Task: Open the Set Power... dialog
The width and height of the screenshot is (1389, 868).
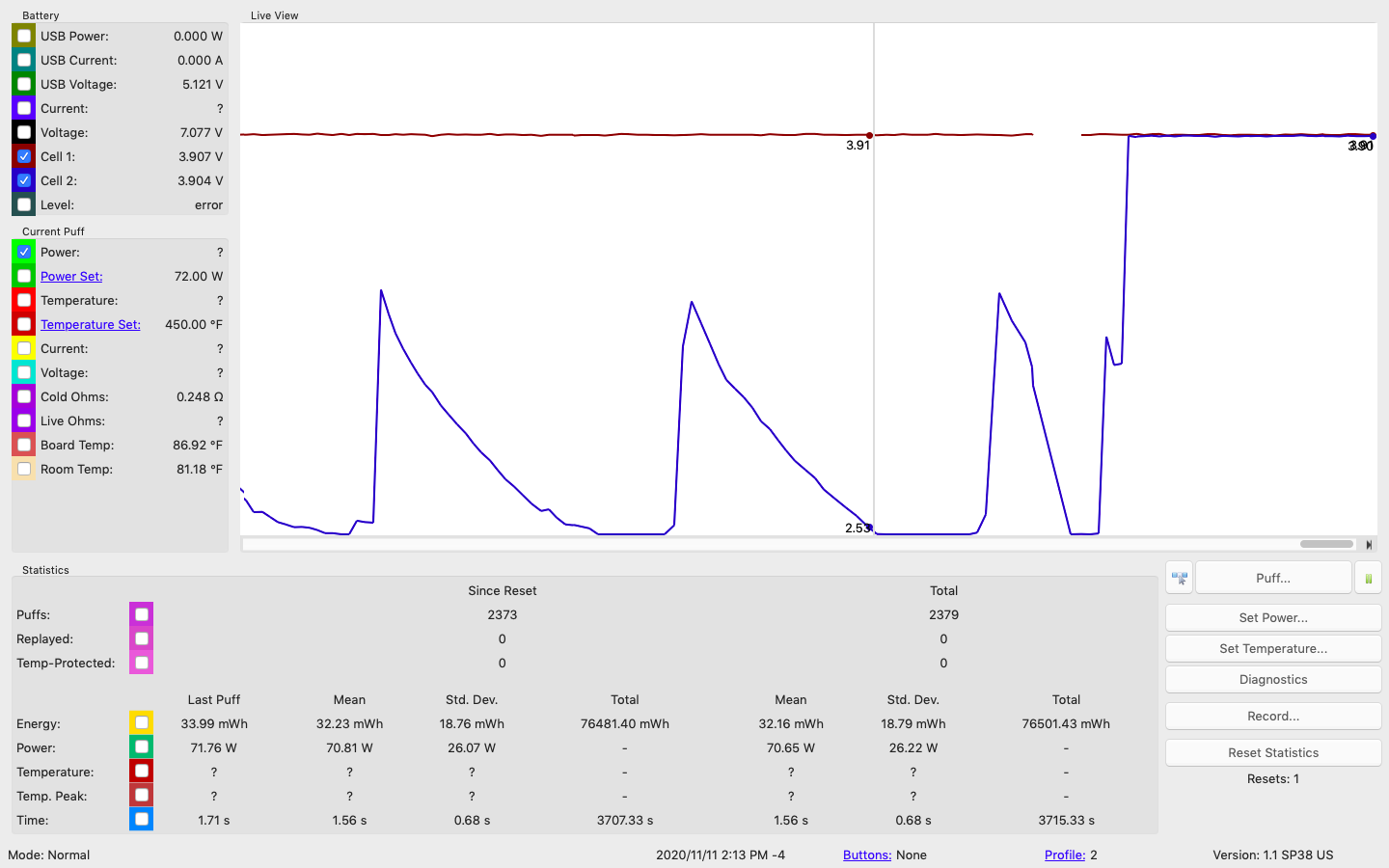Action: click(1273, 617)
